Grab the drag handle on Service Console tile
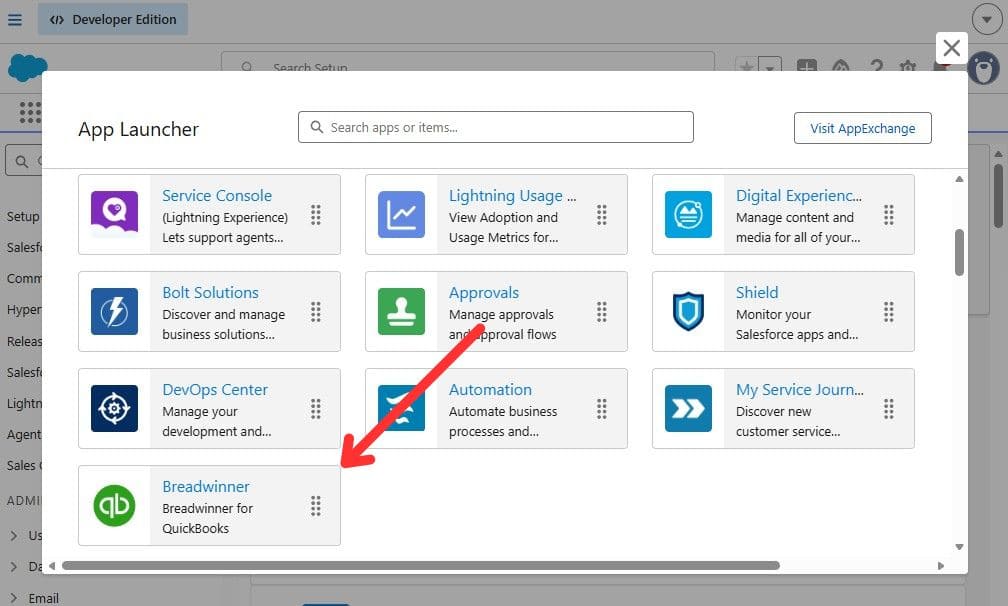 coord(316,215)
